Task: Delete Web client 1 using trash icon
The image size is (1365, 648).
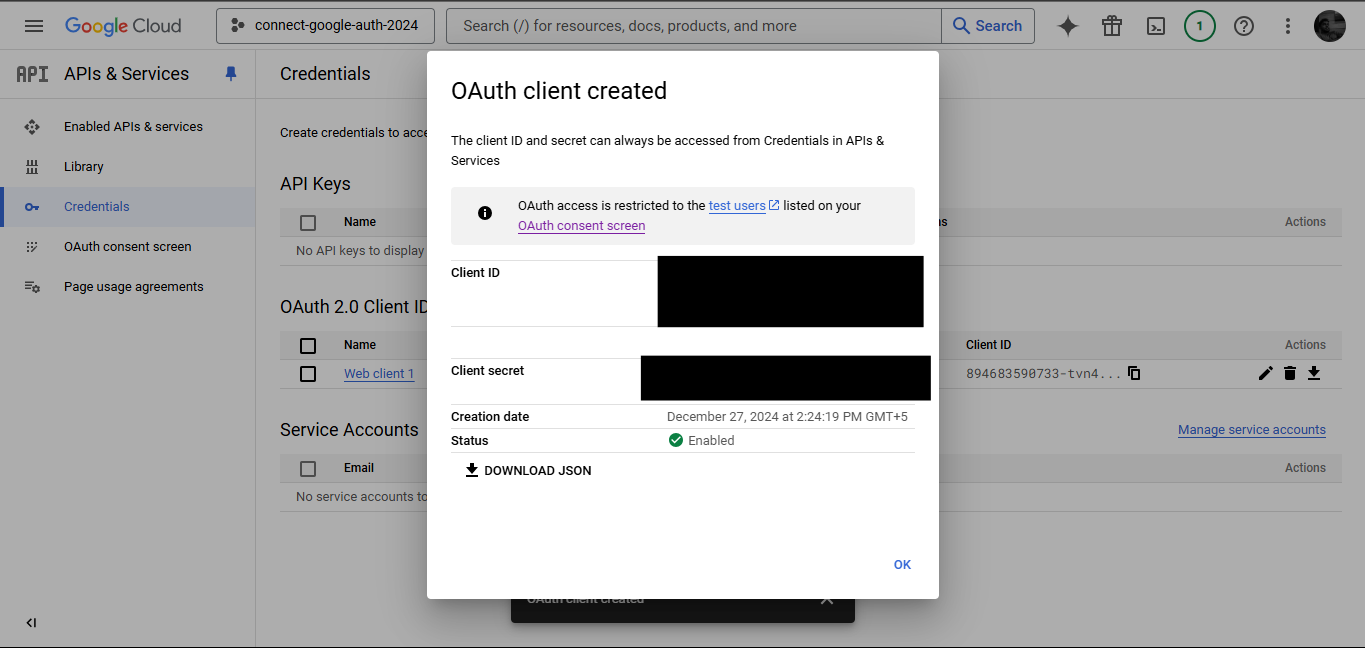Action: click(x=1289, y=372)
